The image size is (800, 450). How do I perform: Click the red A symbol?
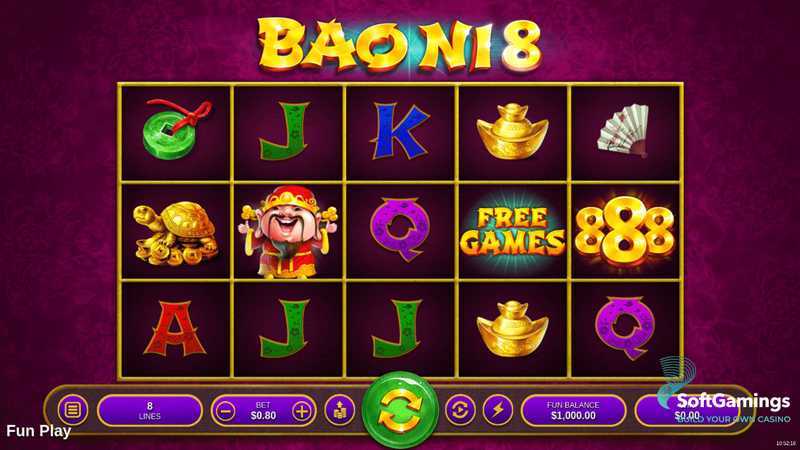[x=175, y=328]
